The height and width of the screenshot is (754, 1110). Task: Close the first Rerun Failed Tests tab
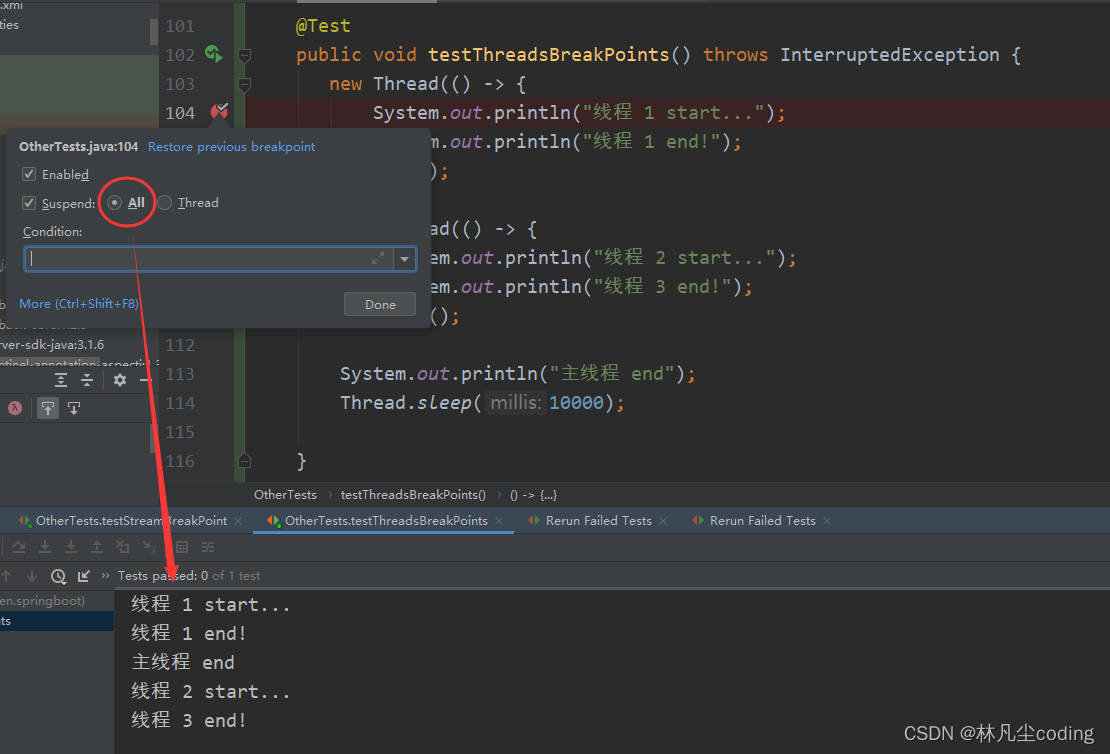click(663, 521)
